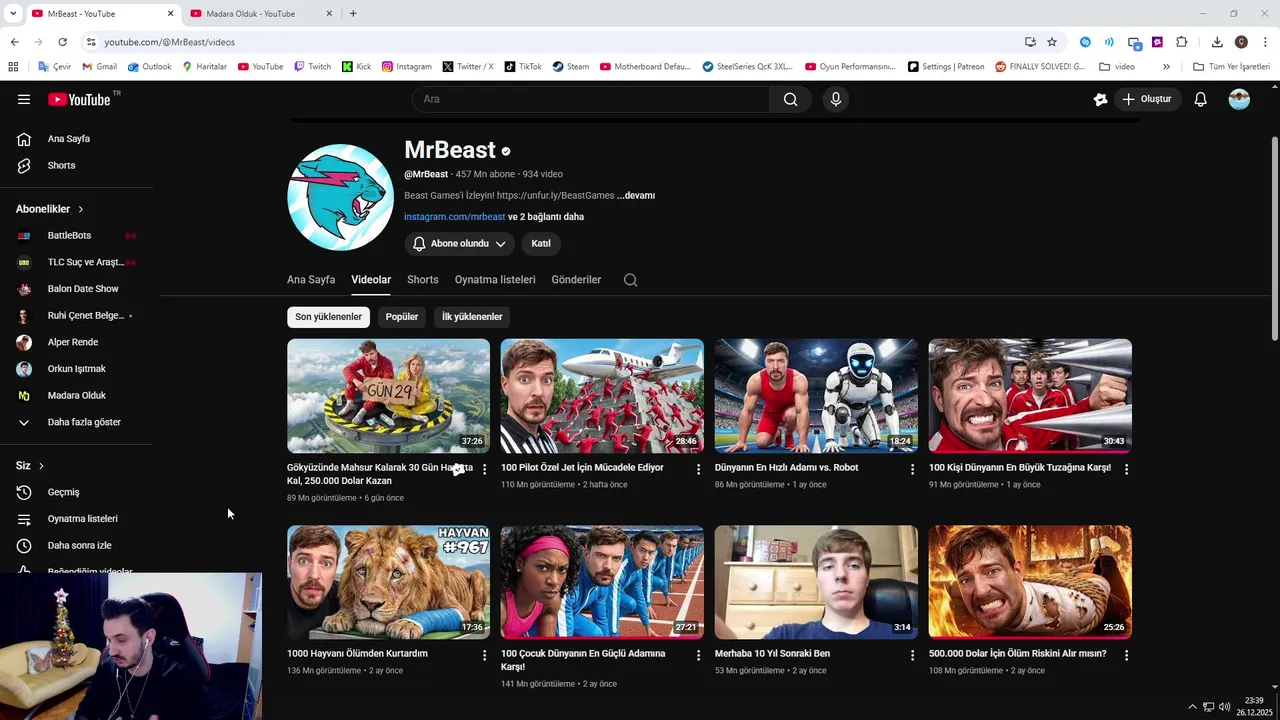Switch to Gönderiler tab
The height and width of the screenshot is (720, 1280).
click(576, 280)
